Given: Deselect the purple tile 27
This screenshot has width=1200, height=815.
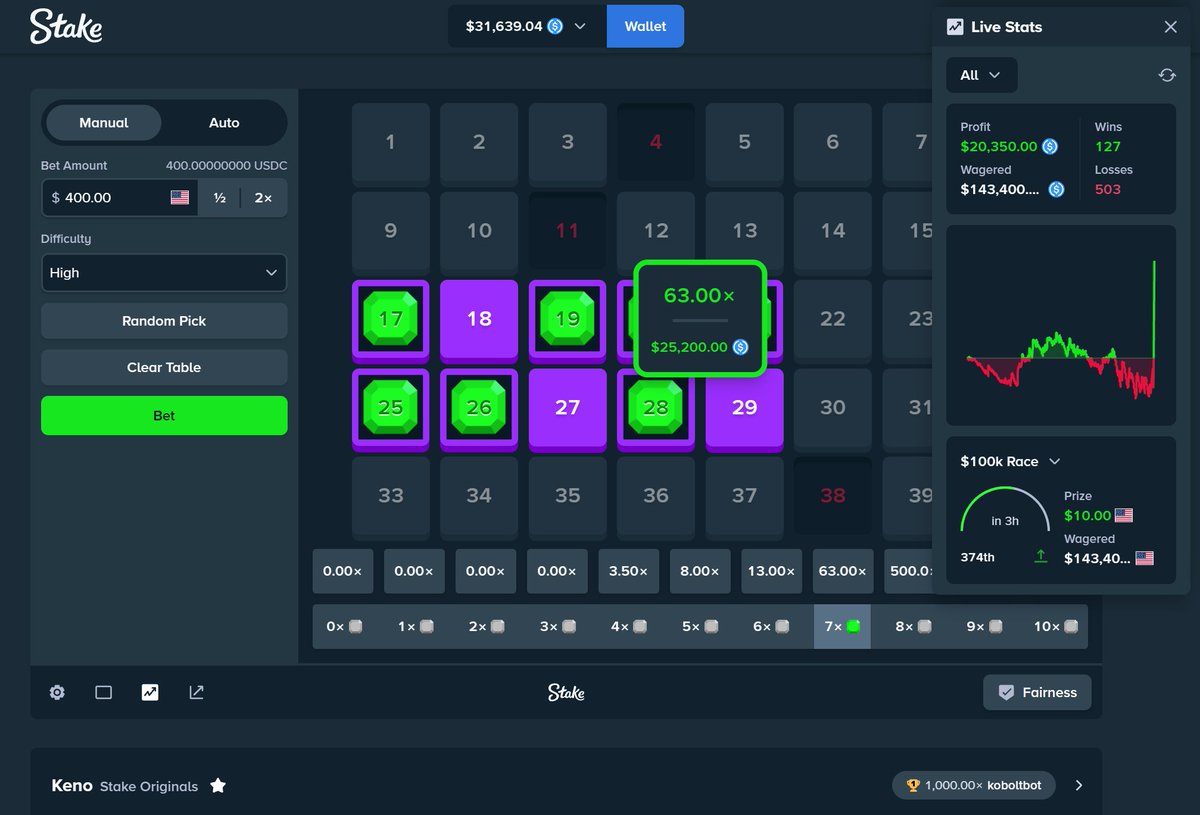Looking at the screenshot, I should click(567, 407).
